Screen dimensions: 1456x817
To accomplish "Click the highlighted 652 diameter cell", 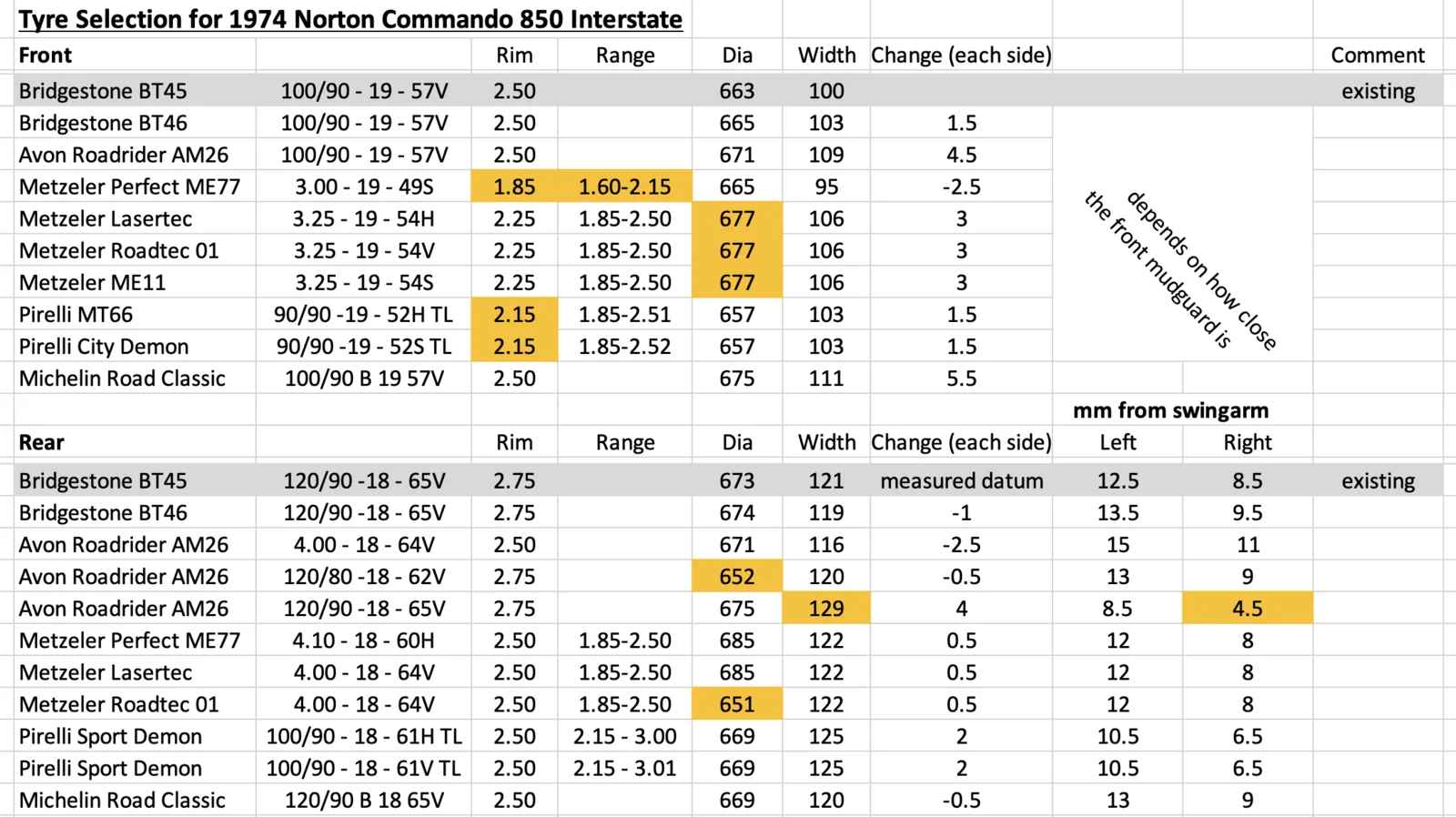I will (x=736, y=577).
